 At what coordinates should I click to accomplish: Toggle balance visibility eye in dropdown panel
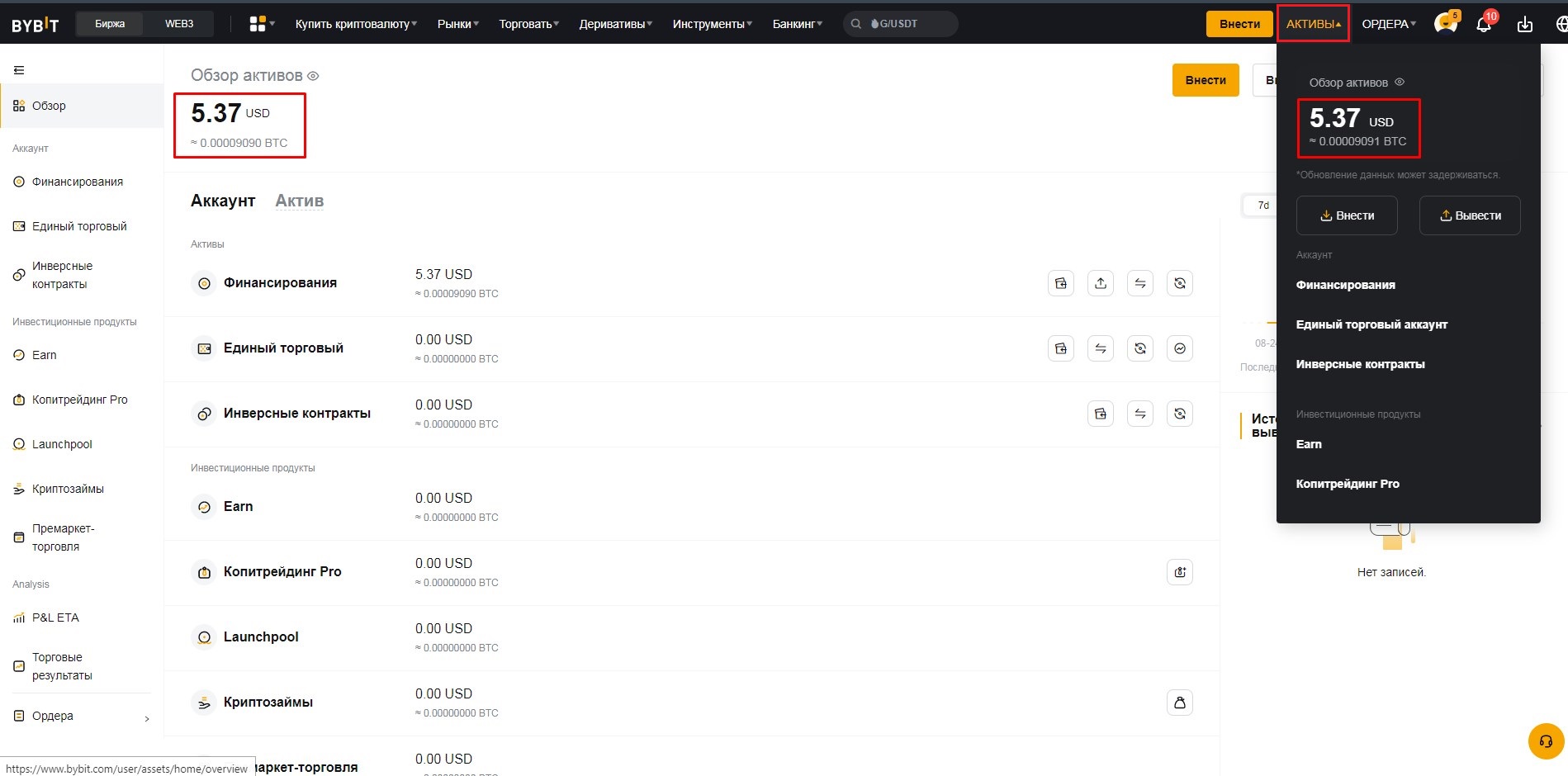pyautogui.click(x=1400, y=82)
